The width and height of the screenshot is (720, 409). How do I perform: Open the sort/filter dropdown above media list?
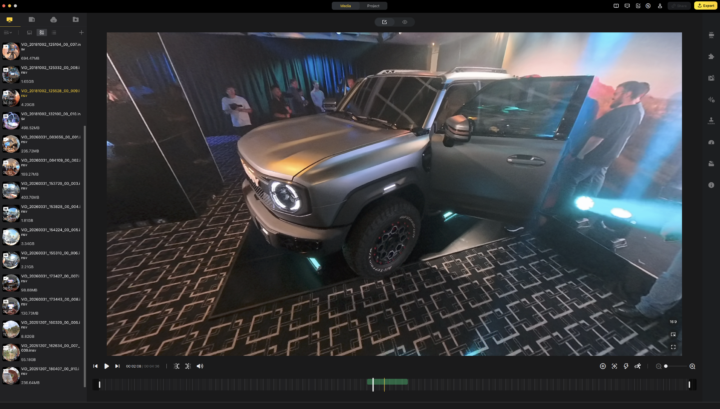point(8,33)
